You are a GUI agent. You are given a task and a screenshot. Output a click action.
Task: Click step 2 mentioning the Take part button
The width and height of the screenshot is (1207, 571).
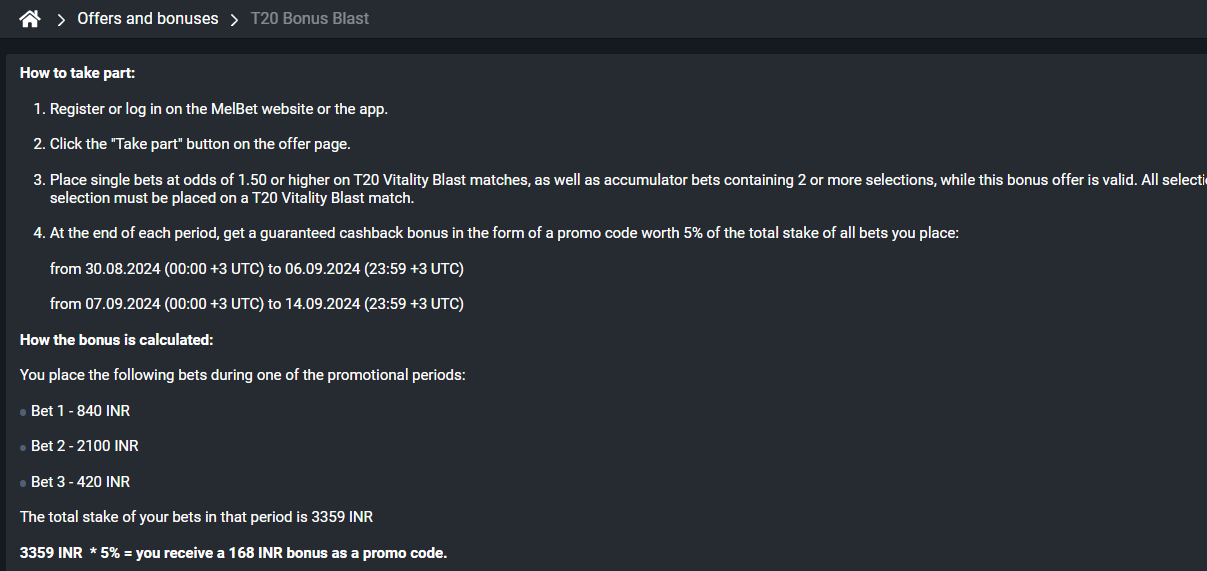tap(193, 144)
